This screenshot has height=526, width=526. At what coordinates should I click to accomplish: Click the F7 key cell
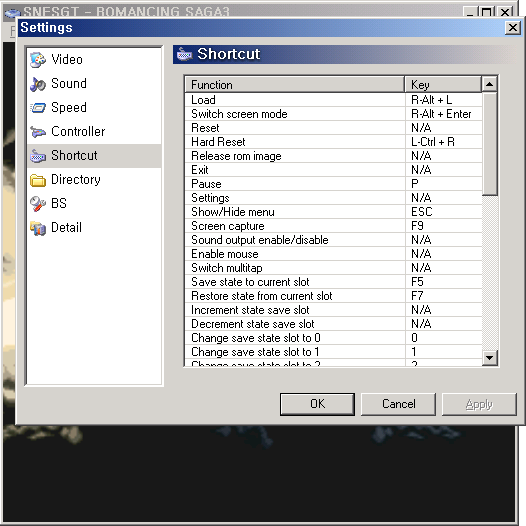pyautogui.click(x=443, y=296)
